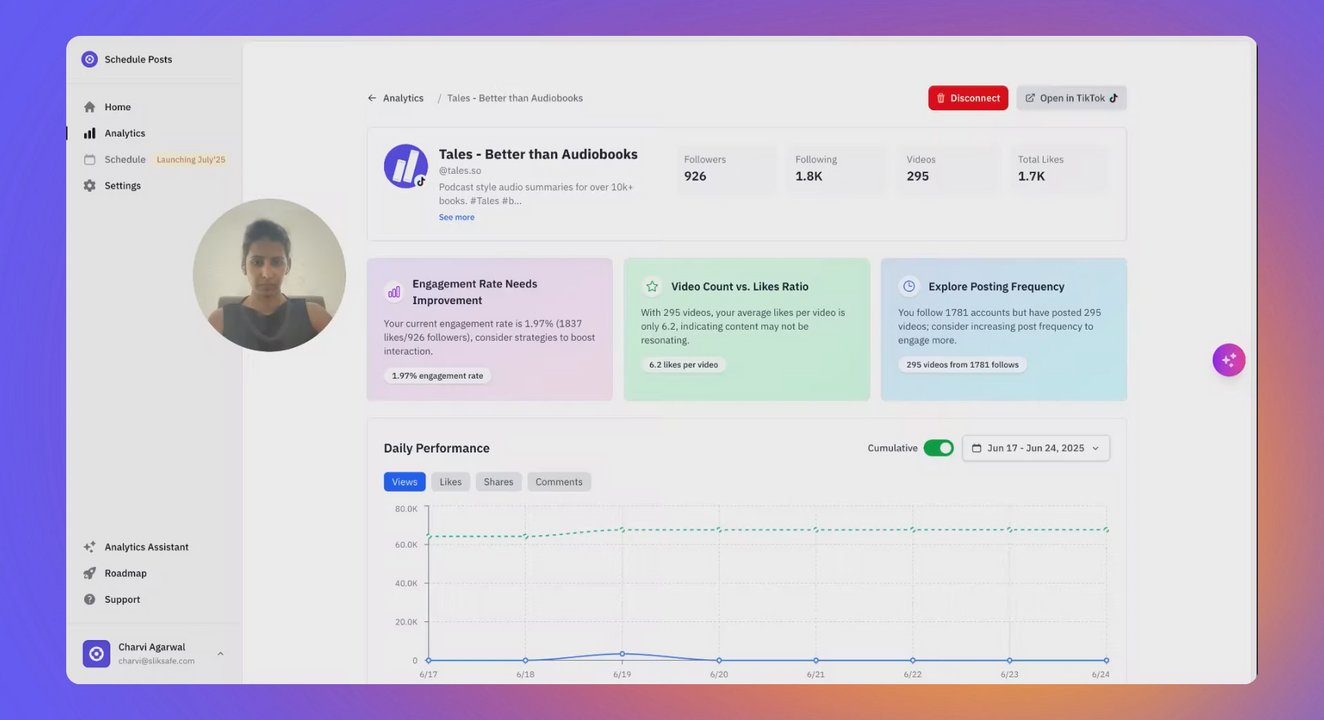
Task: Click the 6/19 data point on blue line
Action: coord(622,654)
